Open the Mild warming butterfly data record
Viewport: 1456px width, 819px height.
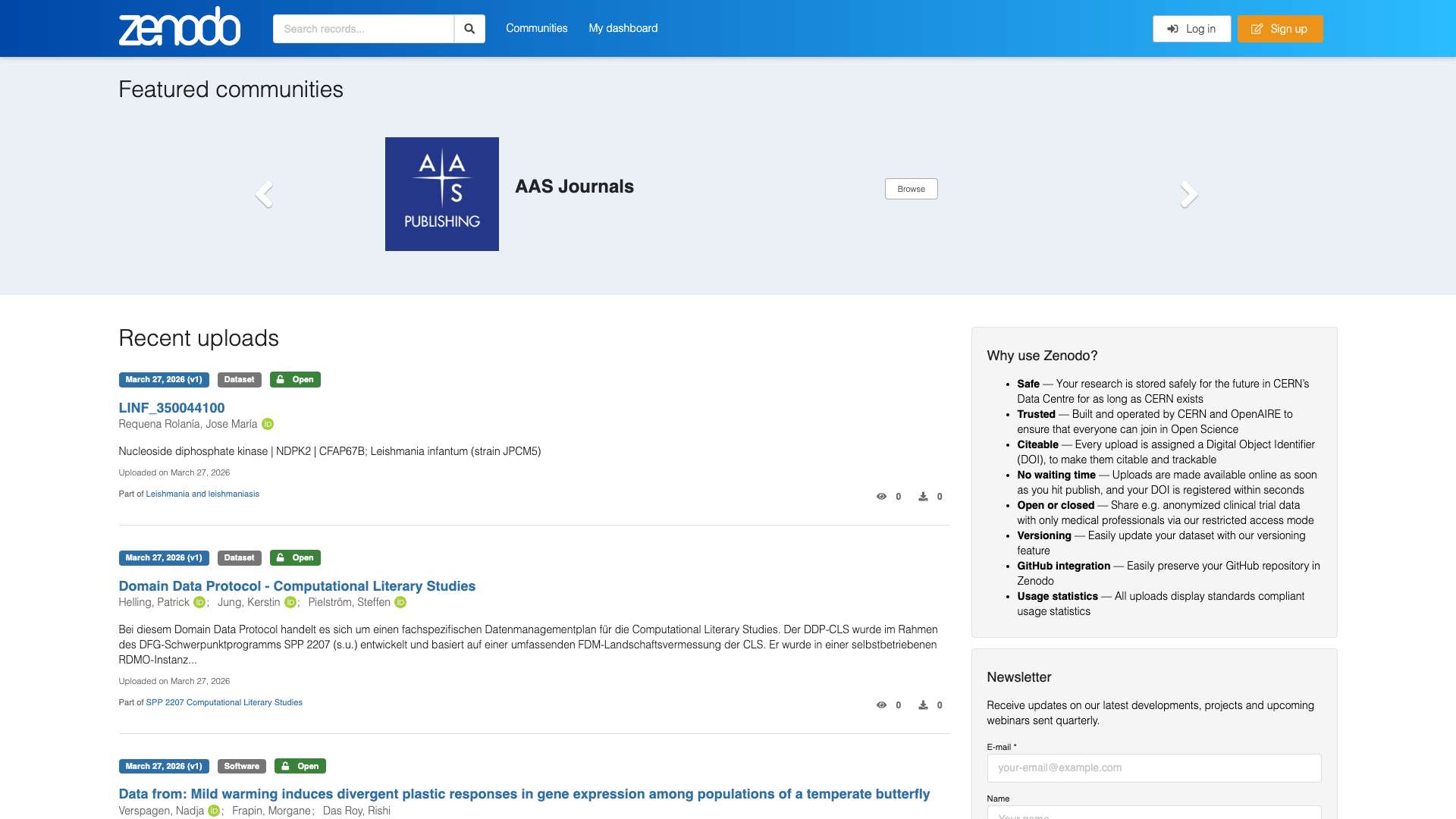coord(524,794)
